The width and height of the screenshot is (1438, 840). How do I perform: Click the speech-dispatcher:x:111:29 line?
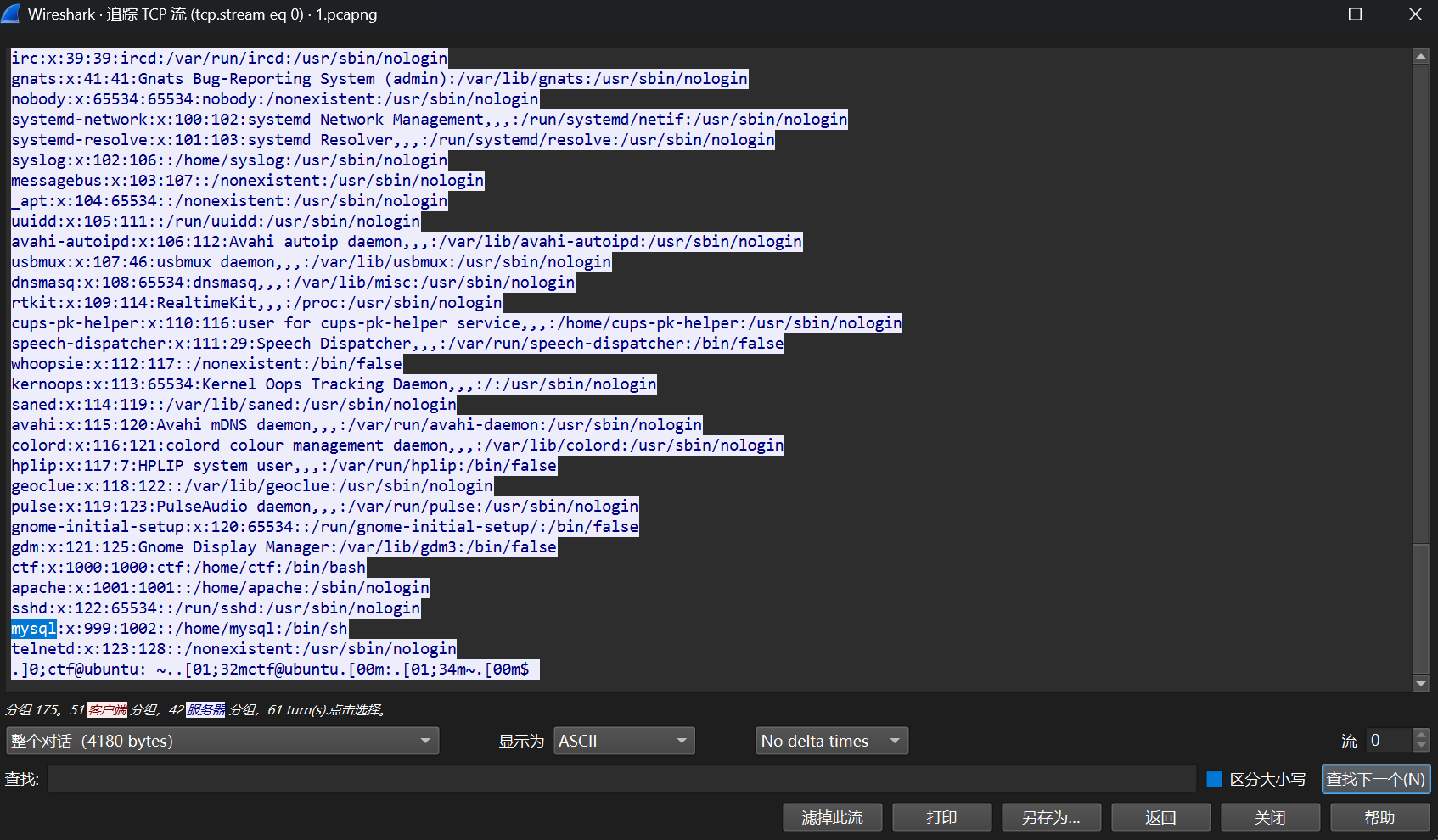397,344
